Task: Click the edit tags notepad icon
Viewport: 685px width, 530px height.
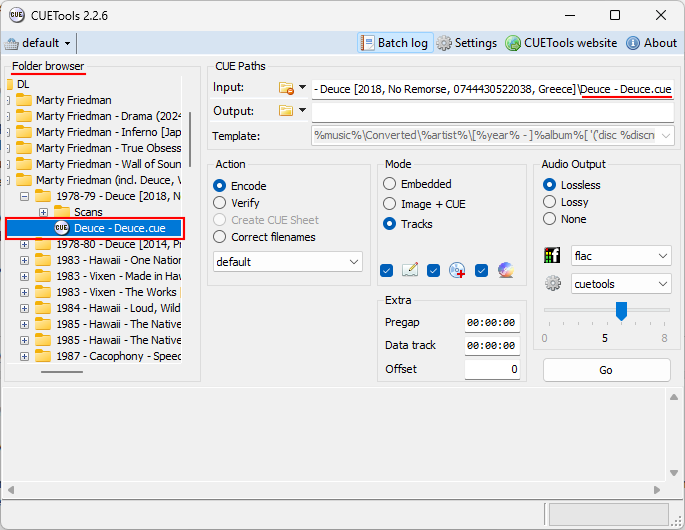Action: (x=410, y=270)
